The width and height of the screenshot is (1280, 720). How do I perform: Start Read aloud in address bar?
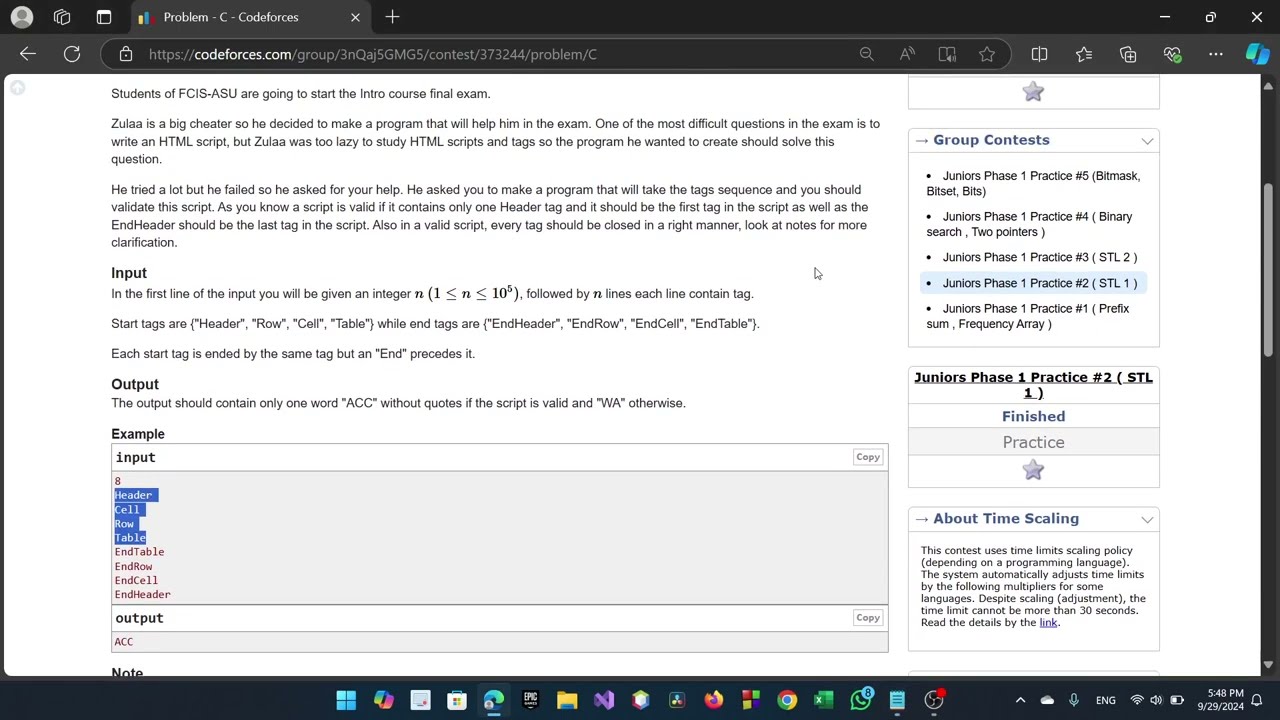point(907,54)
